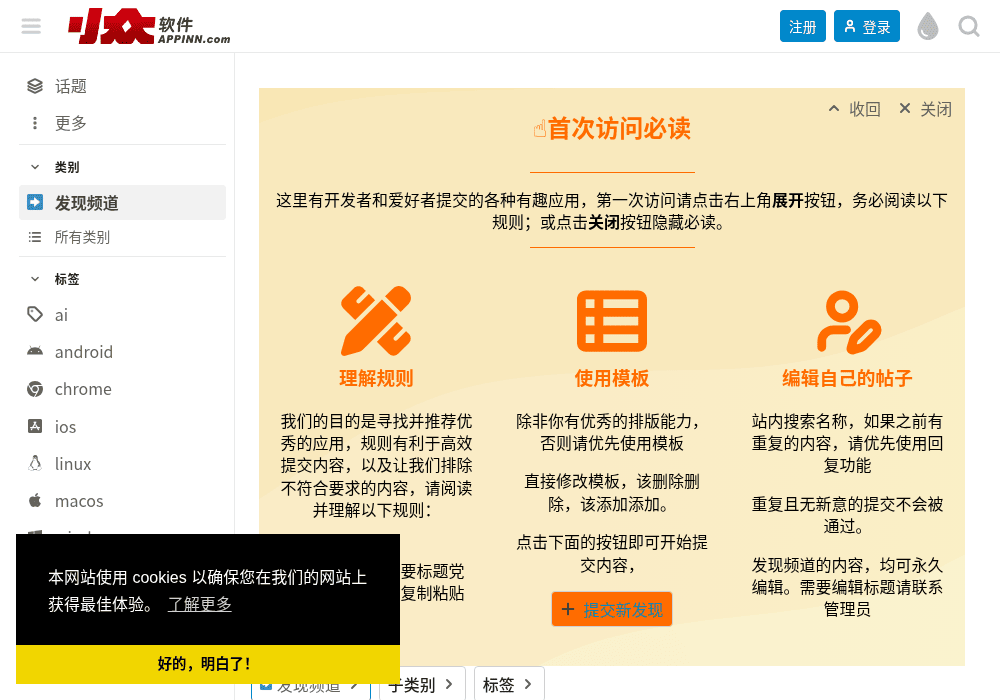Viewport: 1000px width, 700px height.
Task: Open the 子类别 subcategory dropdown
Action: pyautogui.click(x=422, y=685)
